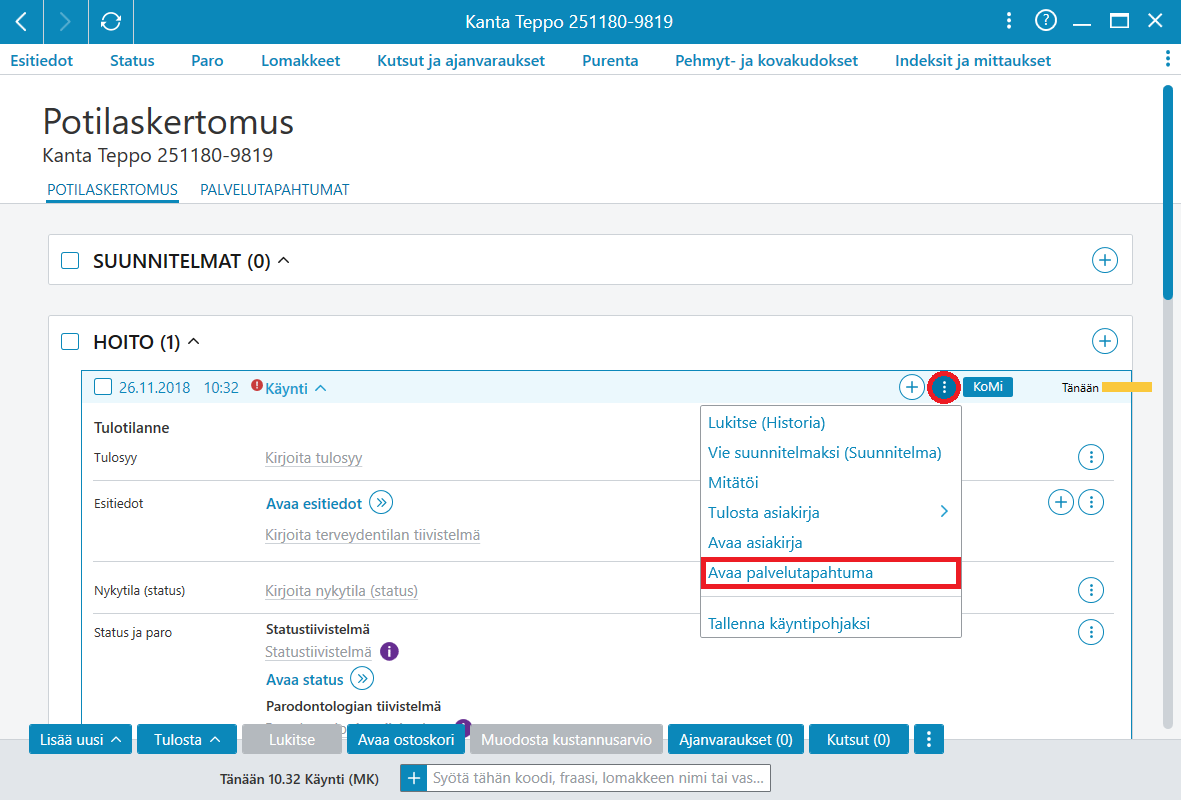Click Kirjoita terveydentilan tiivistelmä field

point(372,535)
